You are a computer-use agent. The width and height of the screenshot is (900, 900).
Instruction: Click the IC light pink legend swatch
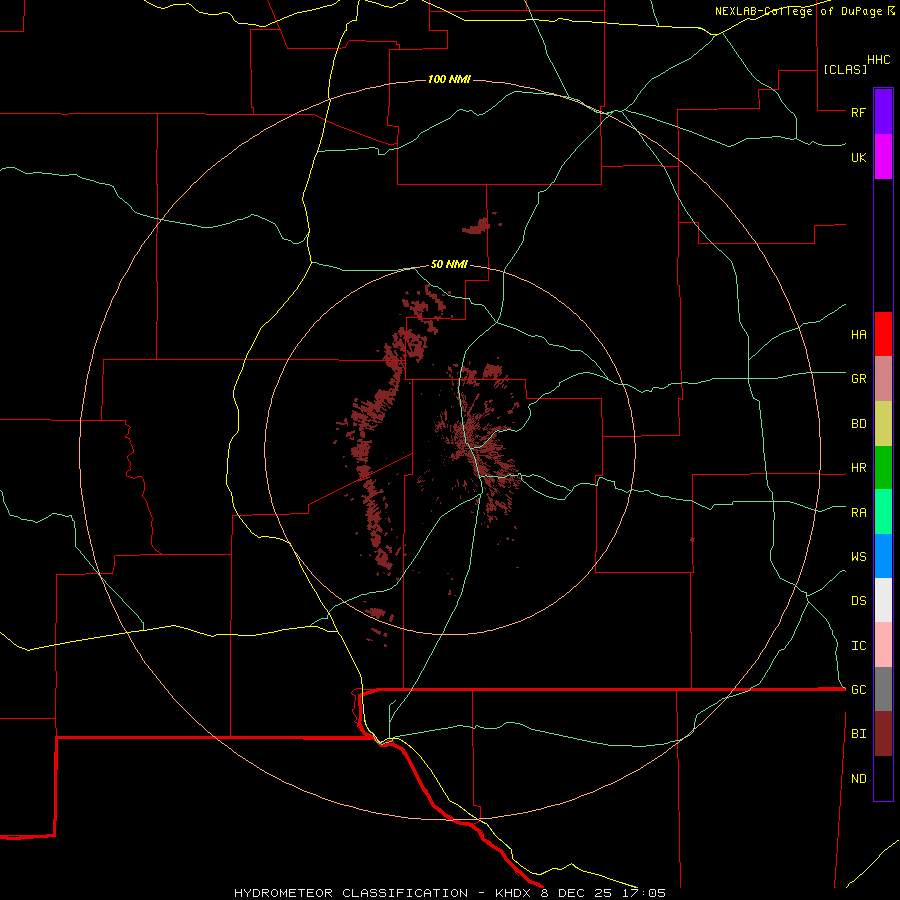(x=883, y=645)
